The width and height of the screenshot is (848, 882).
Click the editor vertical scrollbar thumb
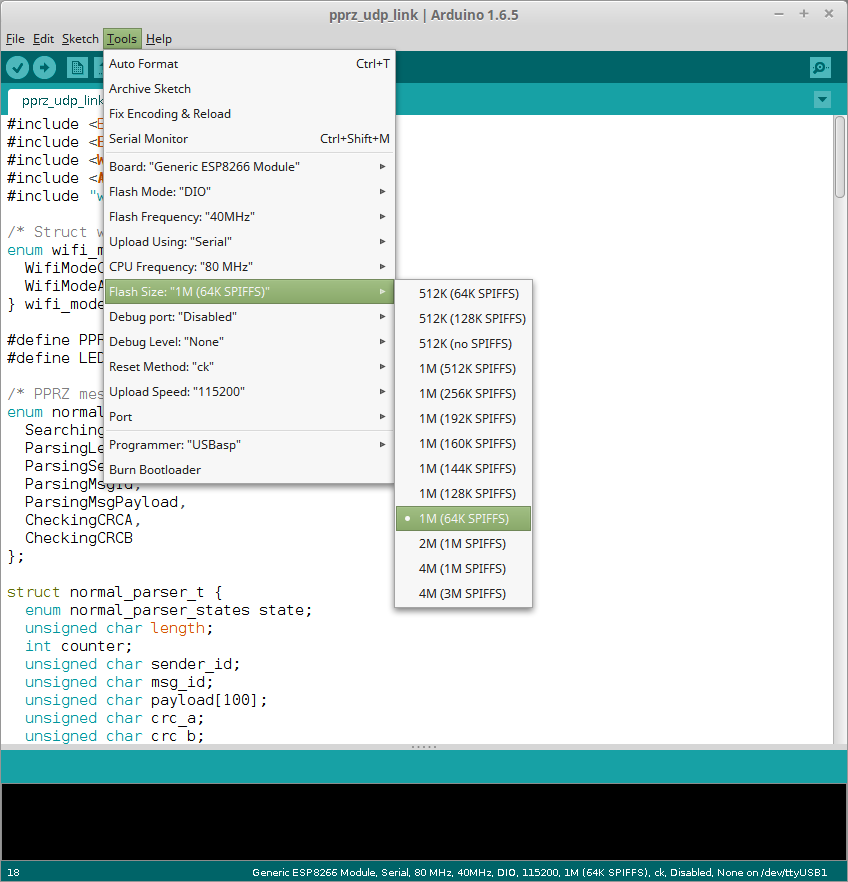(x=840, y=157)
